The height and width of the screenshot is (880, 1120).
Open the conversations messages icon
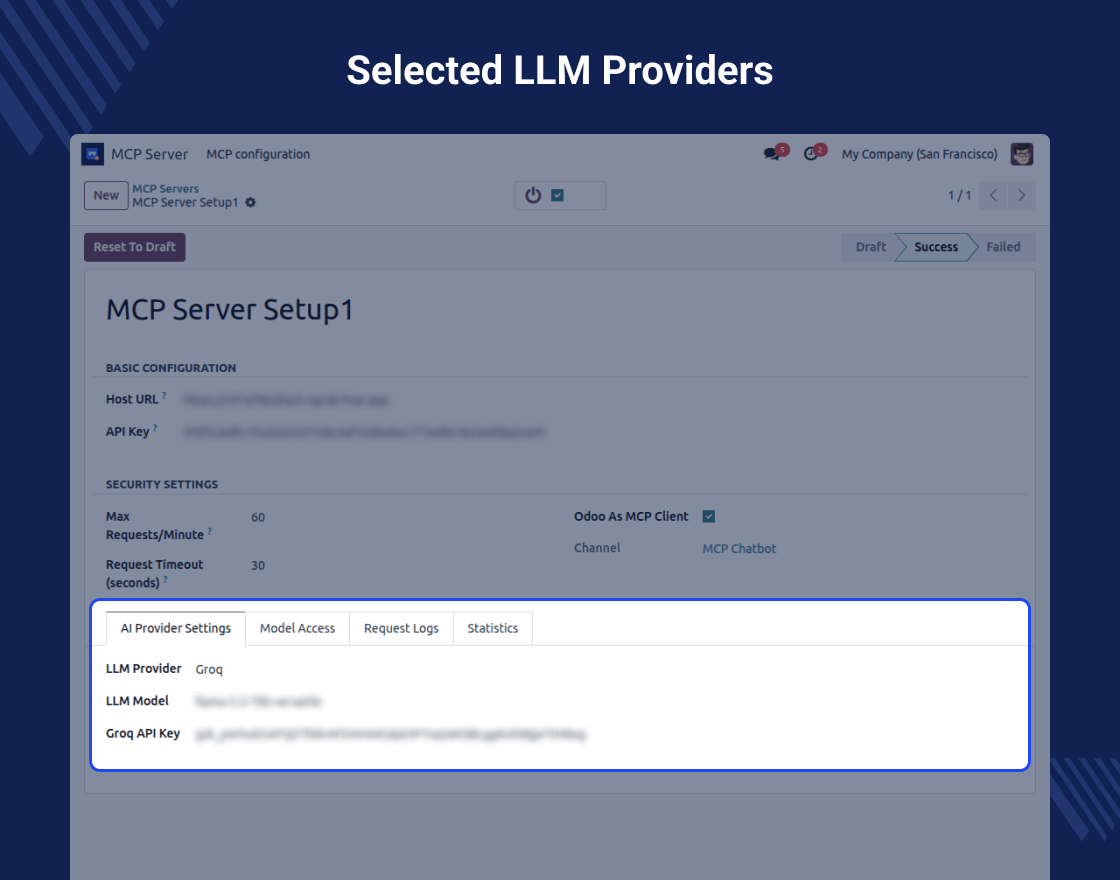(771, 154)
